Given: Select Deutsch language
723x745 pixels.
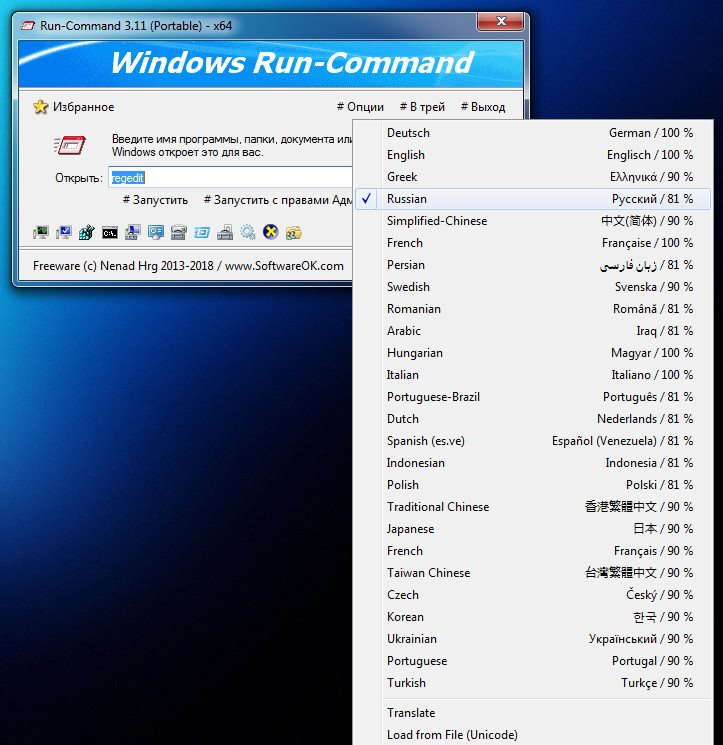Looking at the screenshot, I should (x=533, y=133).
